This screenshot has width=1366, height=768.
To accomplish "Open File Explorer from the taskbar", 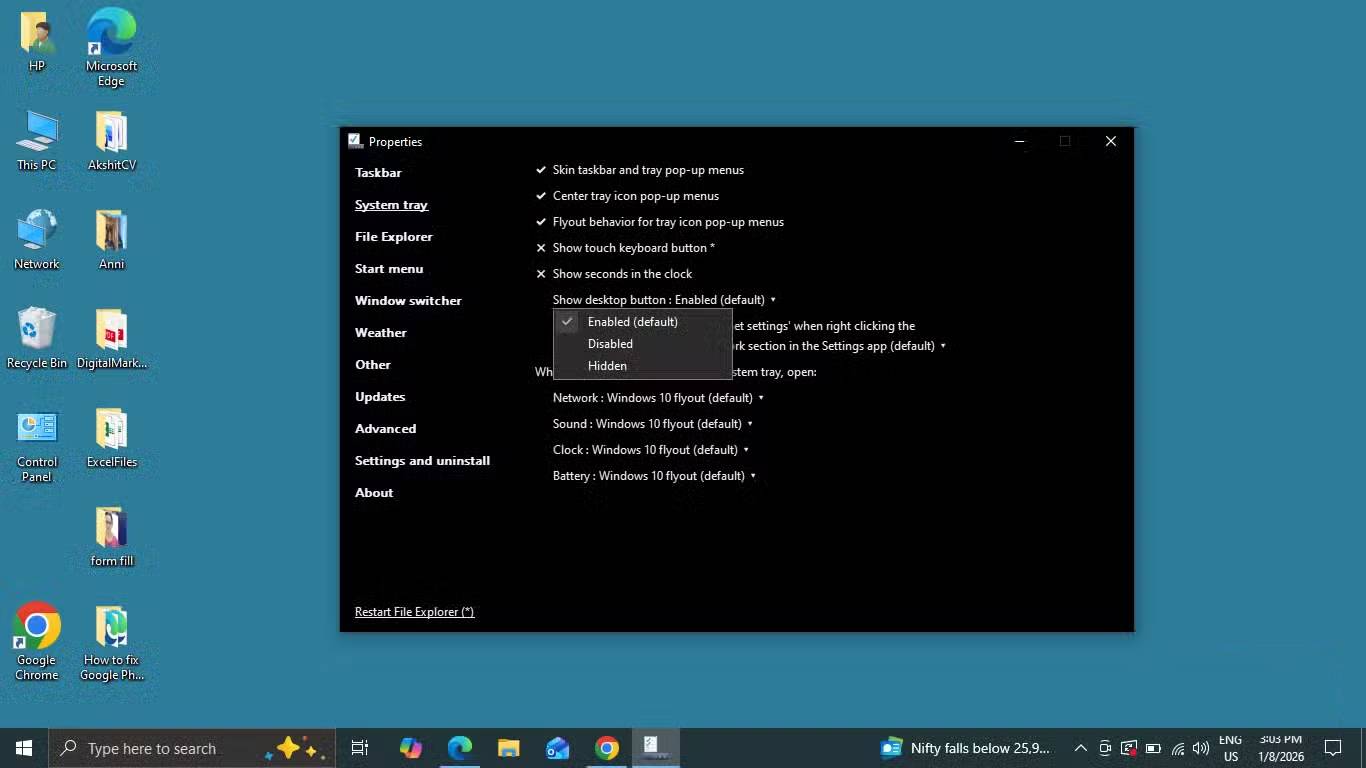I will tap(509, 748).
